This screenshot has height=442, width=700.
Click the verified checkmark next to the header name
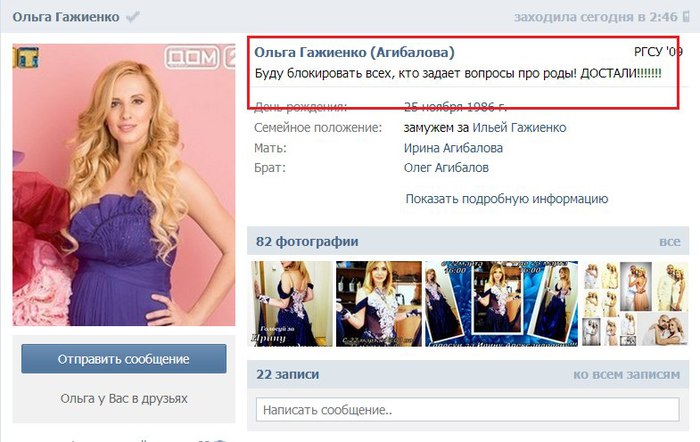pyautogui.click(x=133, y=17)
